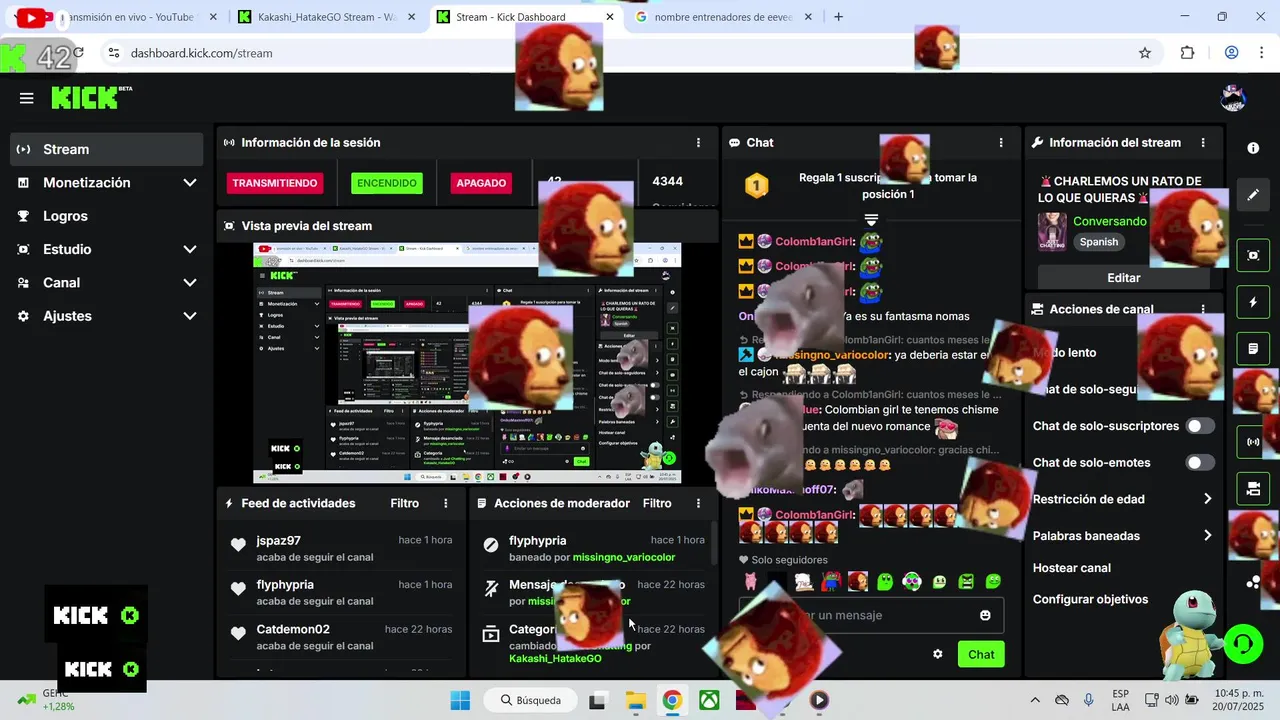Click the TRANSMITIENDO status badge
This screenshot has width=1280, height=720.
click(x=275, y=183)
